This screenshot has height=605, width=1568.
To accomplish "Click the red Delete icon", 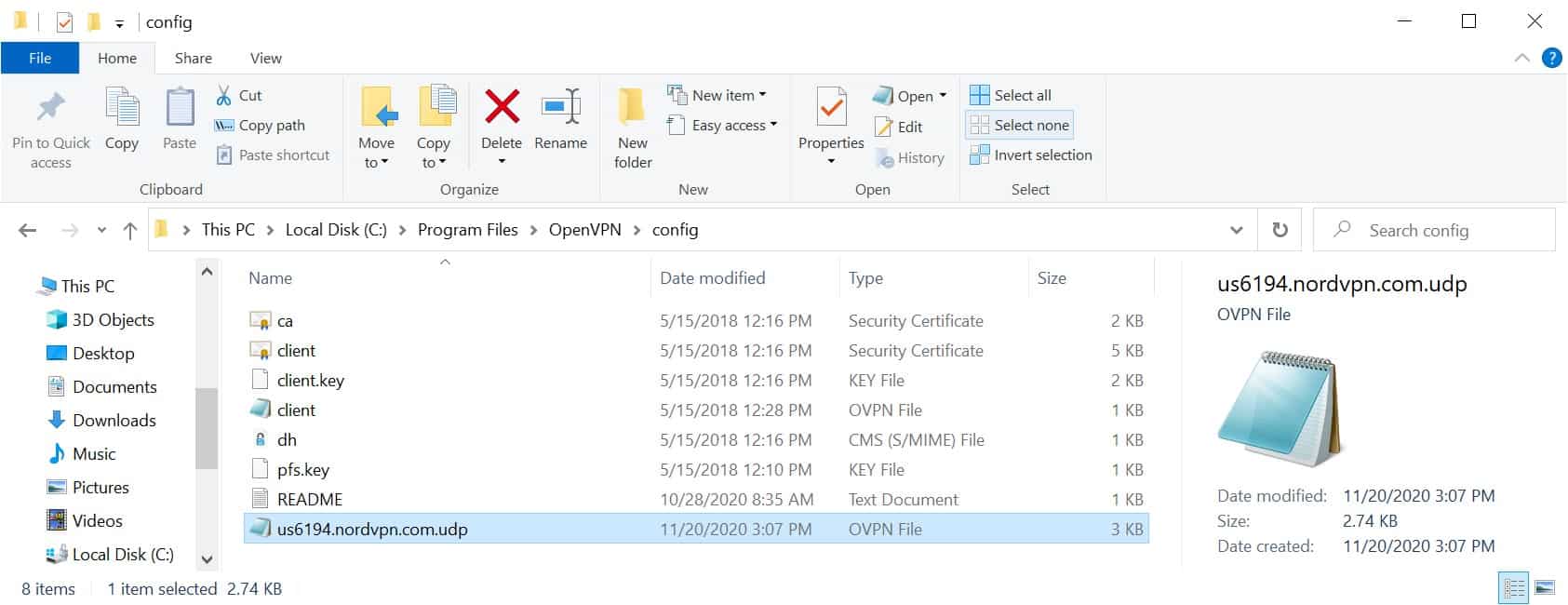I will pos(502,106).
